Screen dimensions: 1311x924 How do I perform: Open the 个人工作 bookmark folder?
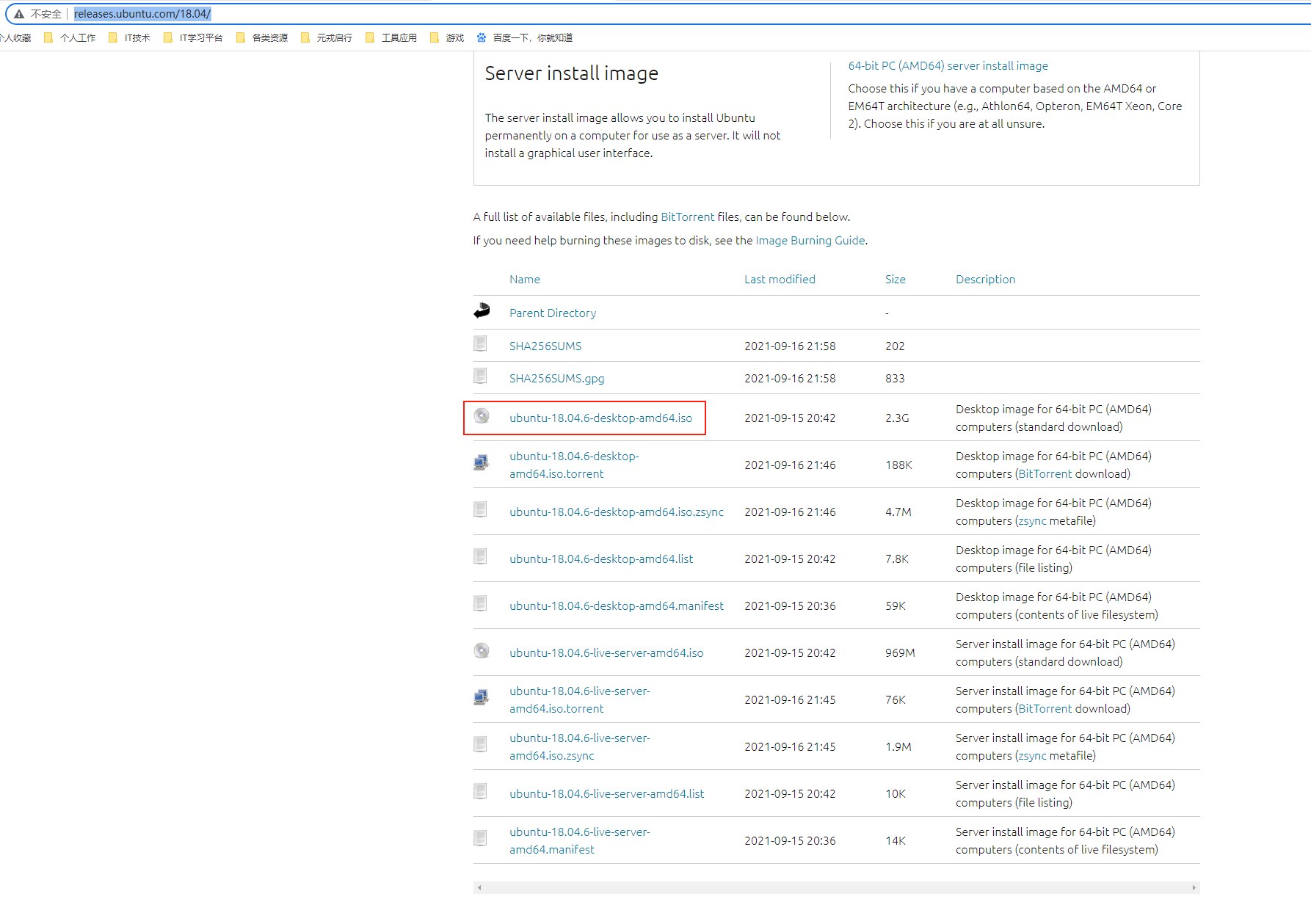70,37
